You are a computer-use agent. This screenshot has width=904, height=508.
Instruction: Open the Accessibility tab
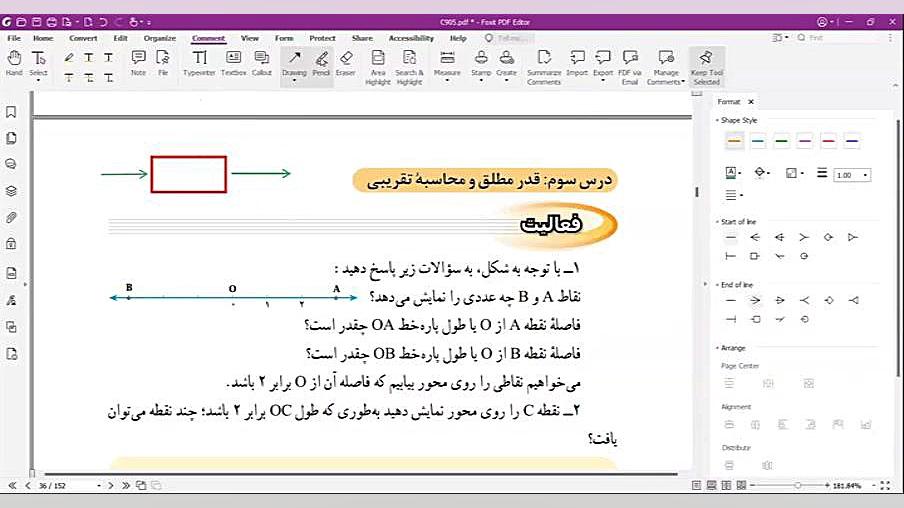click(x=411, y=38)
